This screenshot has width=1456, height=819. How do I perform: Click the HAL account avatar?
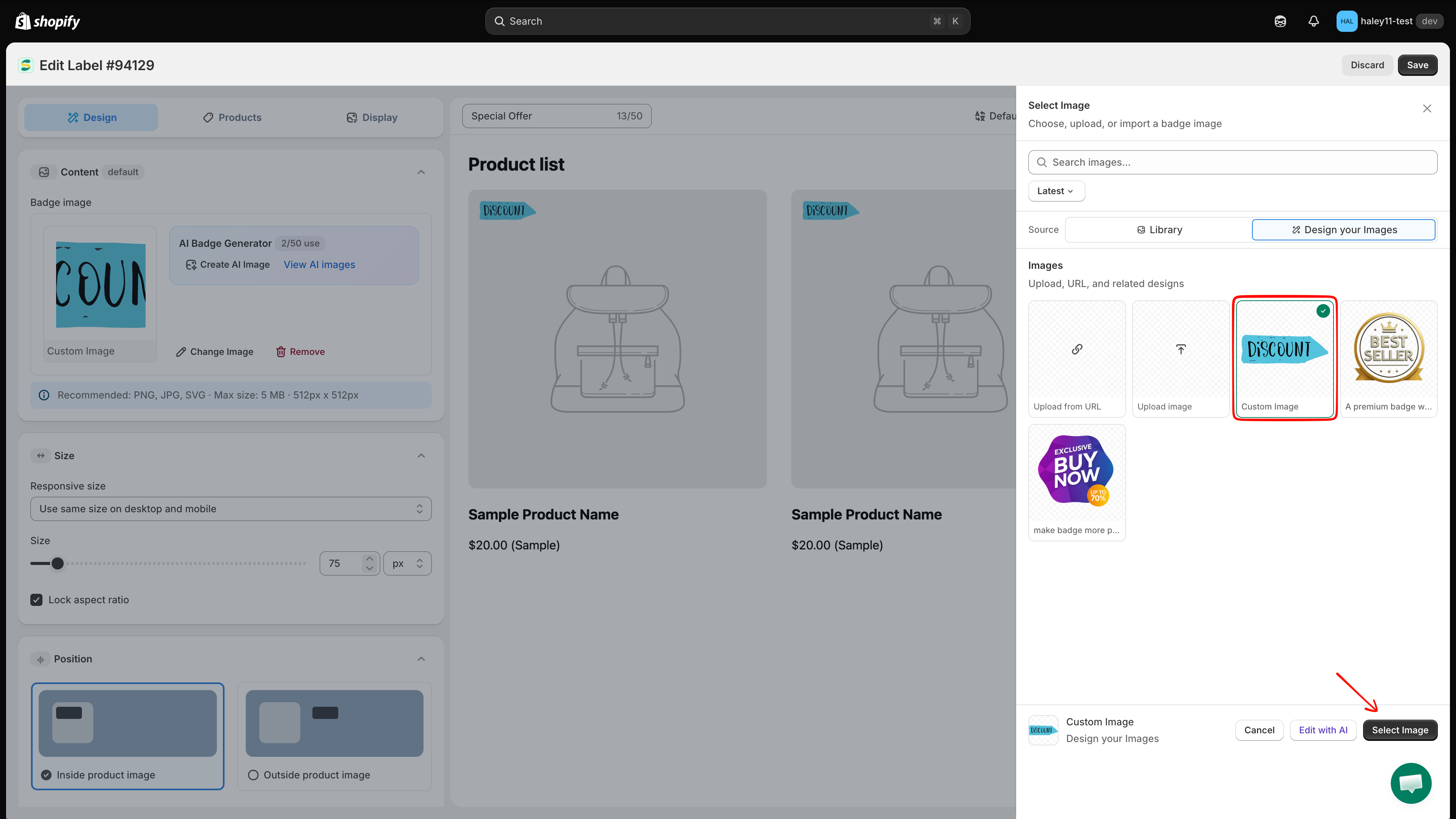point(1346,21)
